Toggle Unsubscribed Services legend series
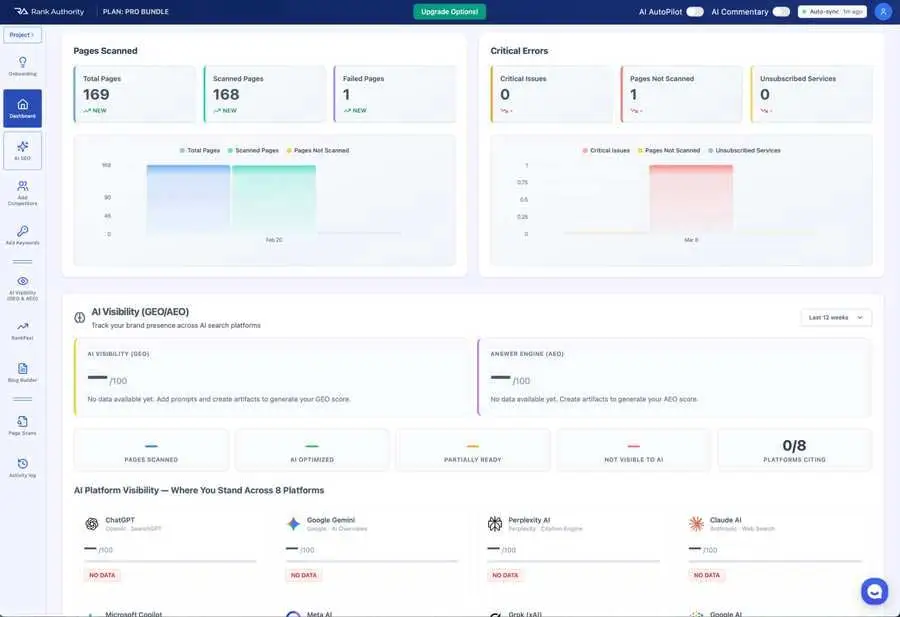The width and height of the screenshot is (900, 617). pos(744,150)
